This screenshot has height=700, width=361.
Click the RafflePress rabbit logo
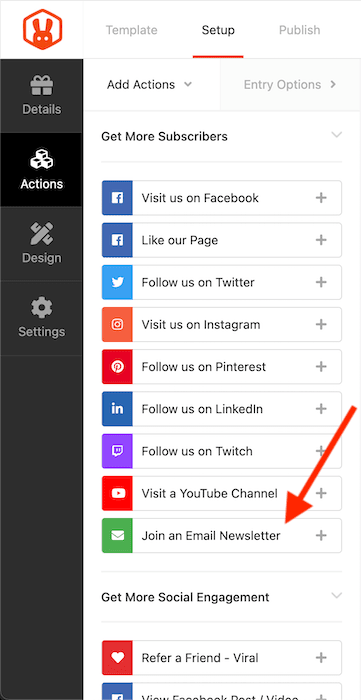click(42, 29)
